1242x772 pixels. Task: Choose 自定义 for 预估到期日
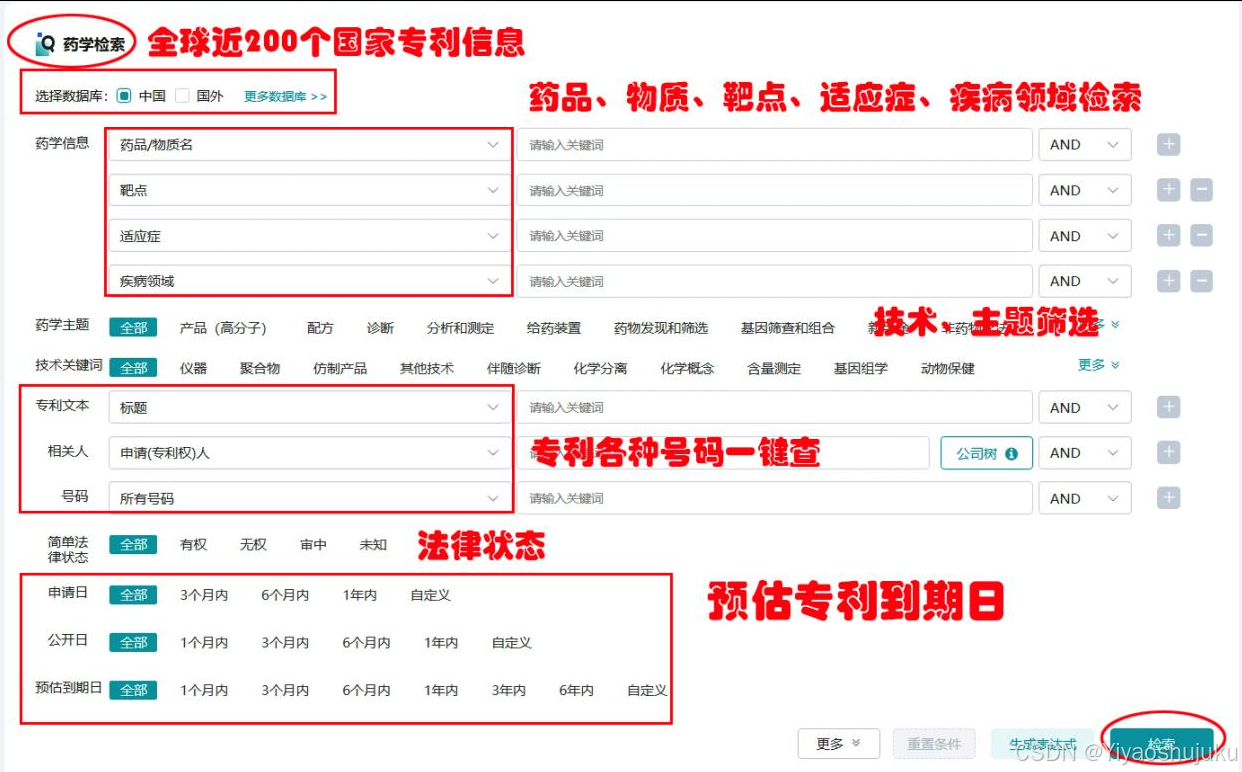(x=647, y=690)
